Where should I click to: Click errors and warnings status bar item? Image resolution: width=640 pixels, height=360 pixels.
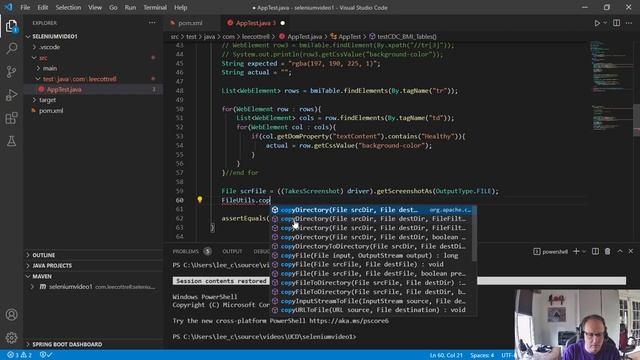[x=19, y=355]
